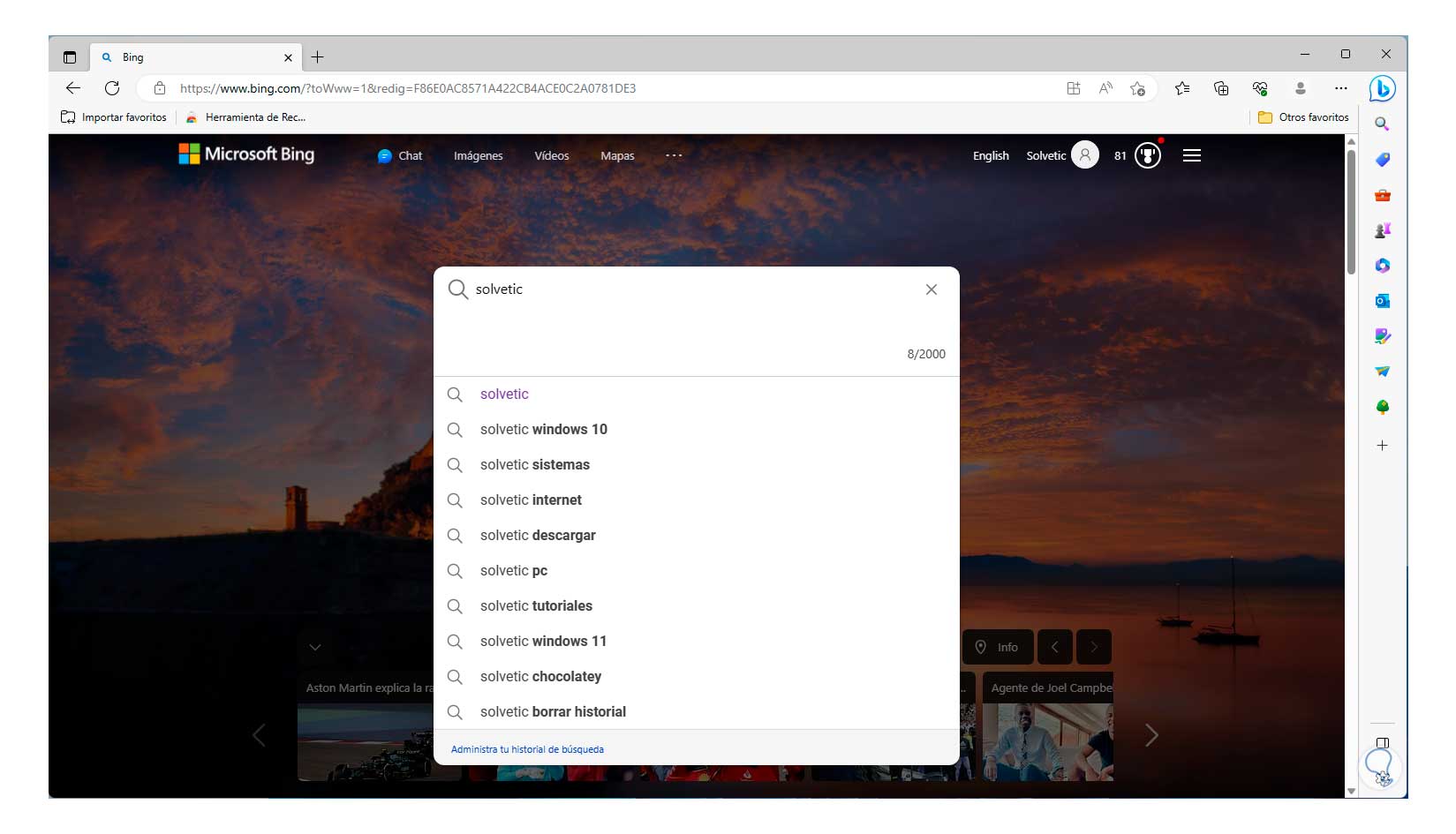
Task: Reload the Bing page
Action: [x=112, y=88]
